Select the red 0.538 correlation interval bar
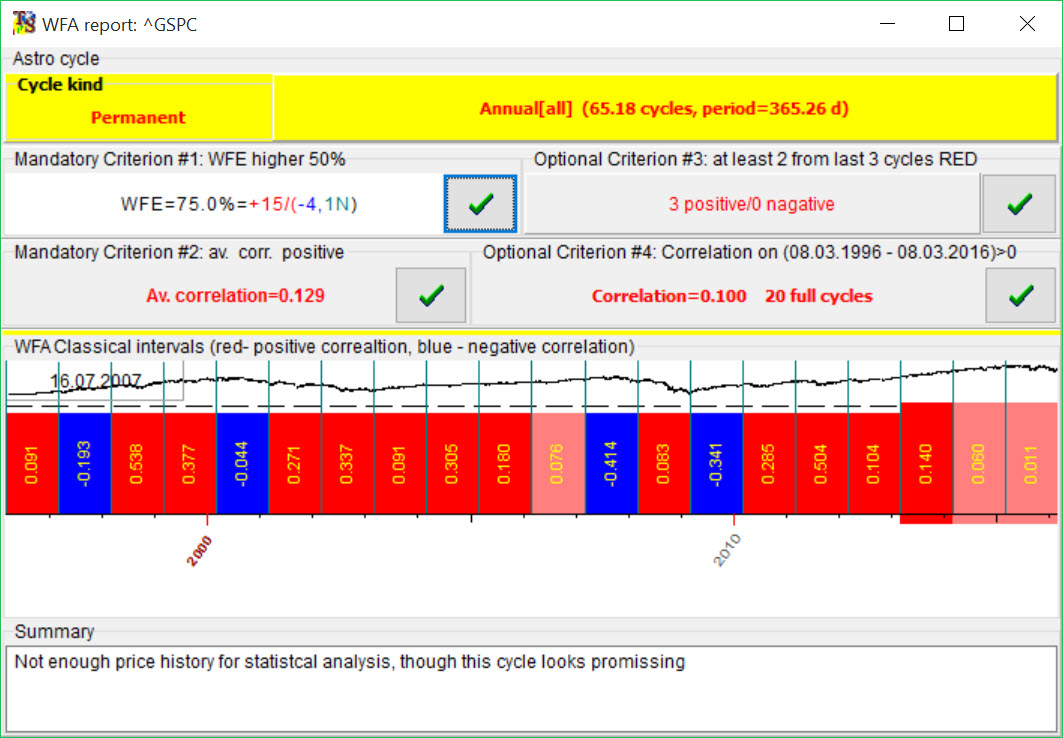Screen dimensions: 1063x738 click(137, 463)
